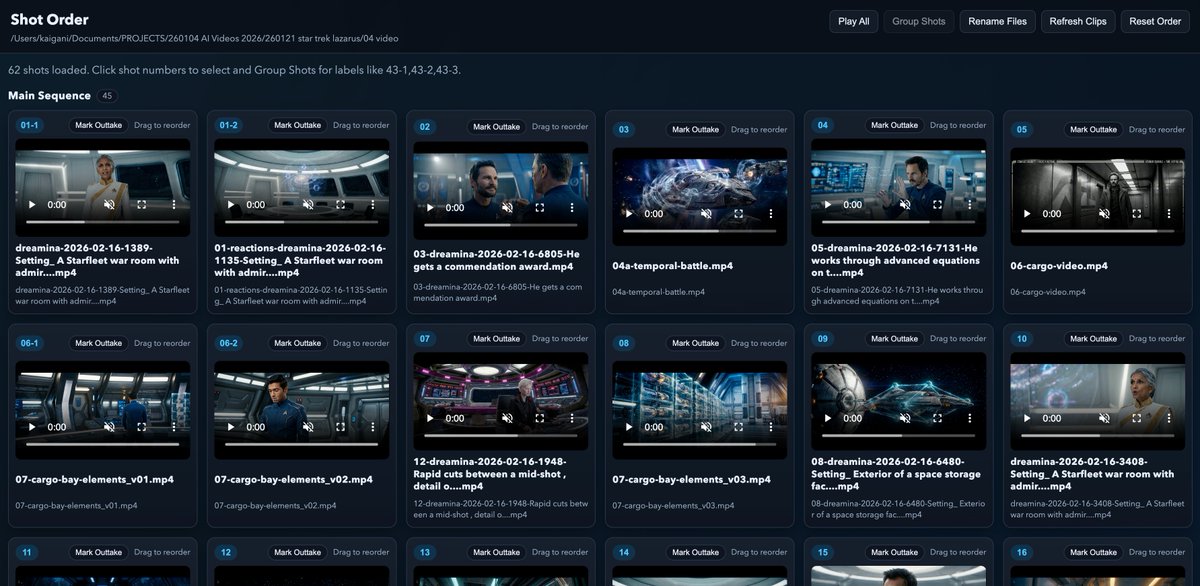The image size is (1200, 586).
Task: Play the 06-cargo-video clip
Action: (x=1027, y=214)
